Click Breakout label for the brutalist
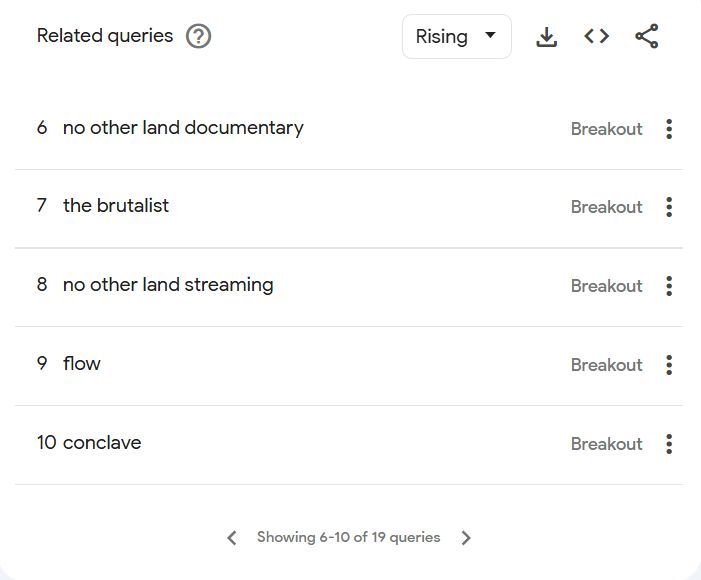 pos(607,207)
